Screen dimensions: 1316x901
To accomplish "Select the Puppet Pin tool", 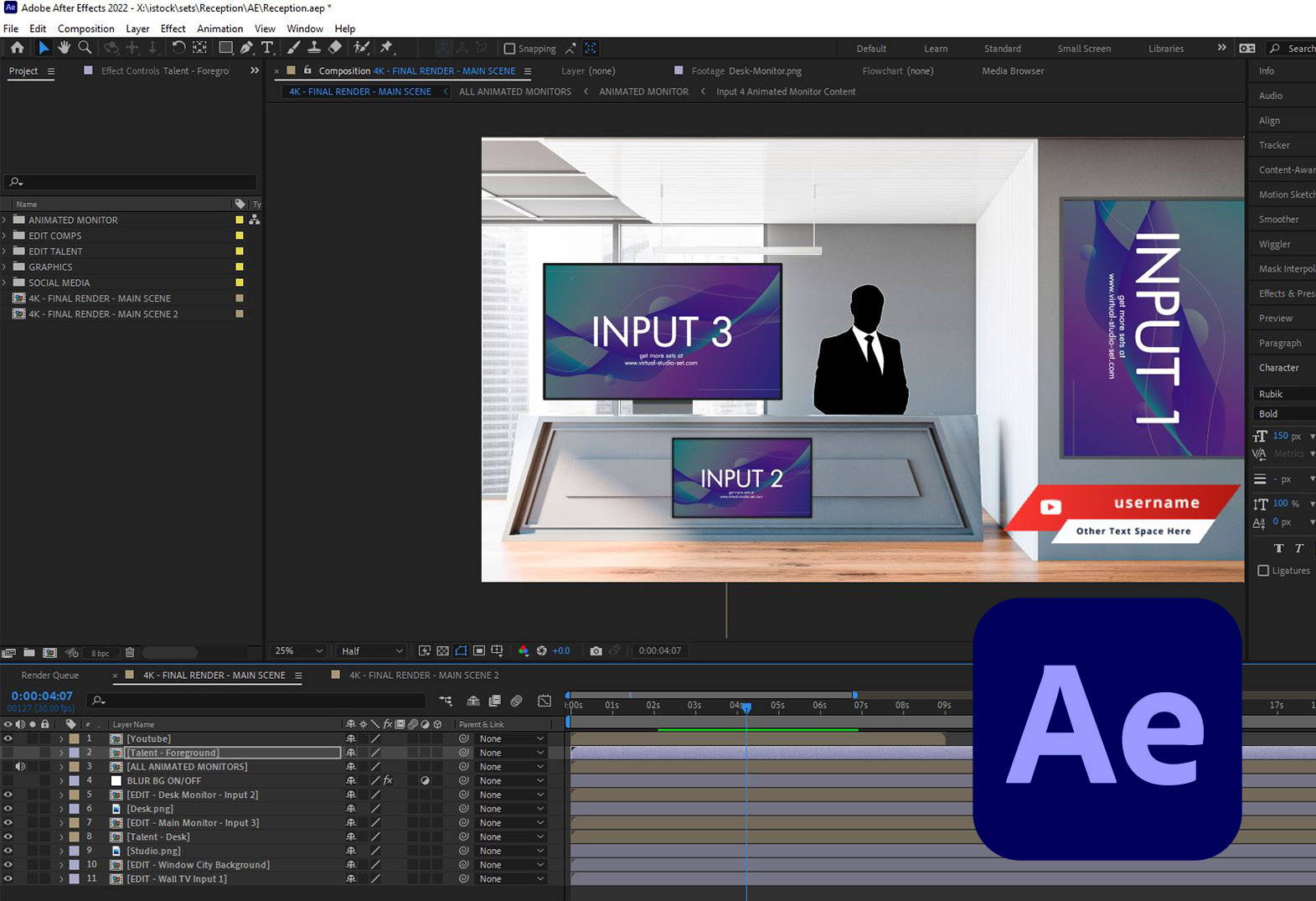I will point(386,48).
